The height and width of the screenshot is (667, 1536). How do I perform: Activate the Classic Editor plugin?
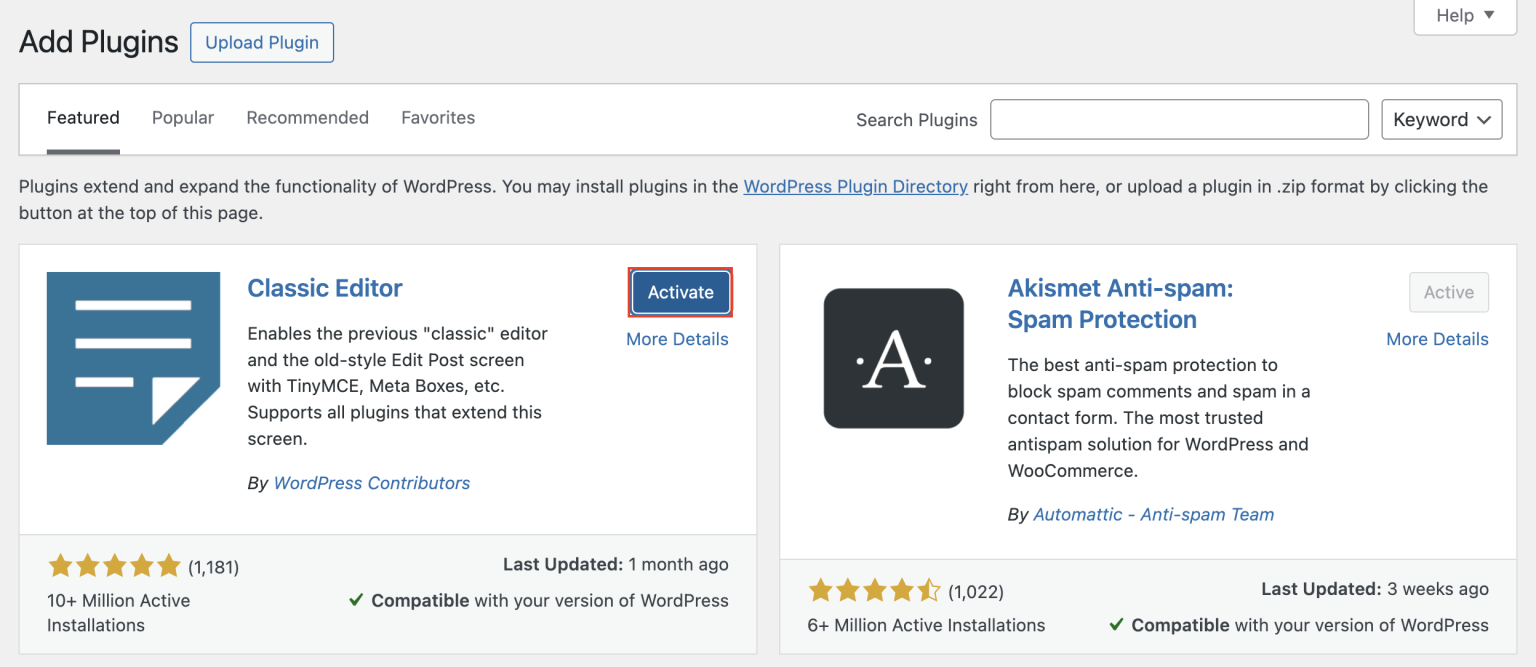(x=680, y=292)
